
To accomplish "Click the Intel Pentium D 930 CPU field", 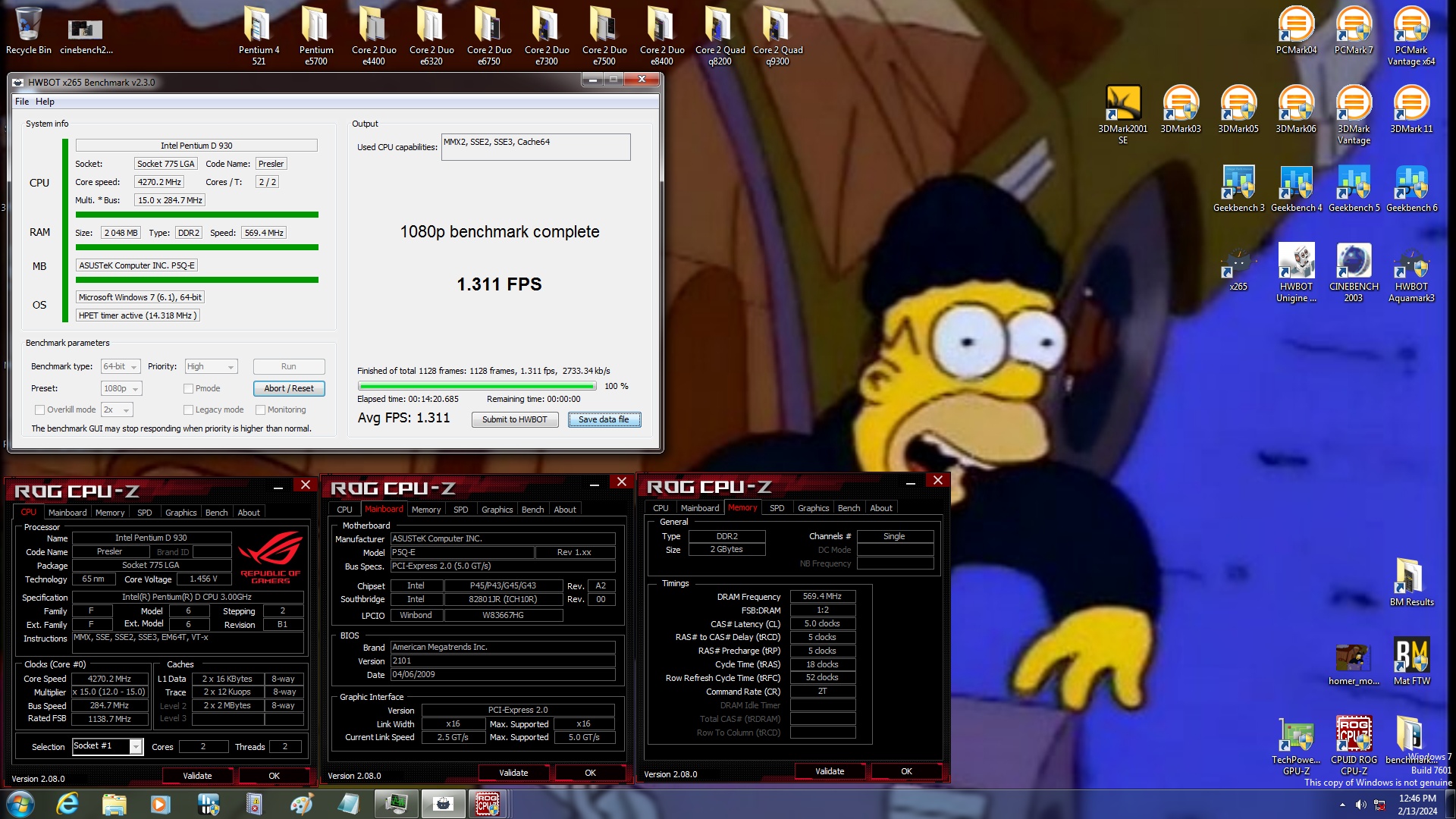I will (x=196, y=146).
